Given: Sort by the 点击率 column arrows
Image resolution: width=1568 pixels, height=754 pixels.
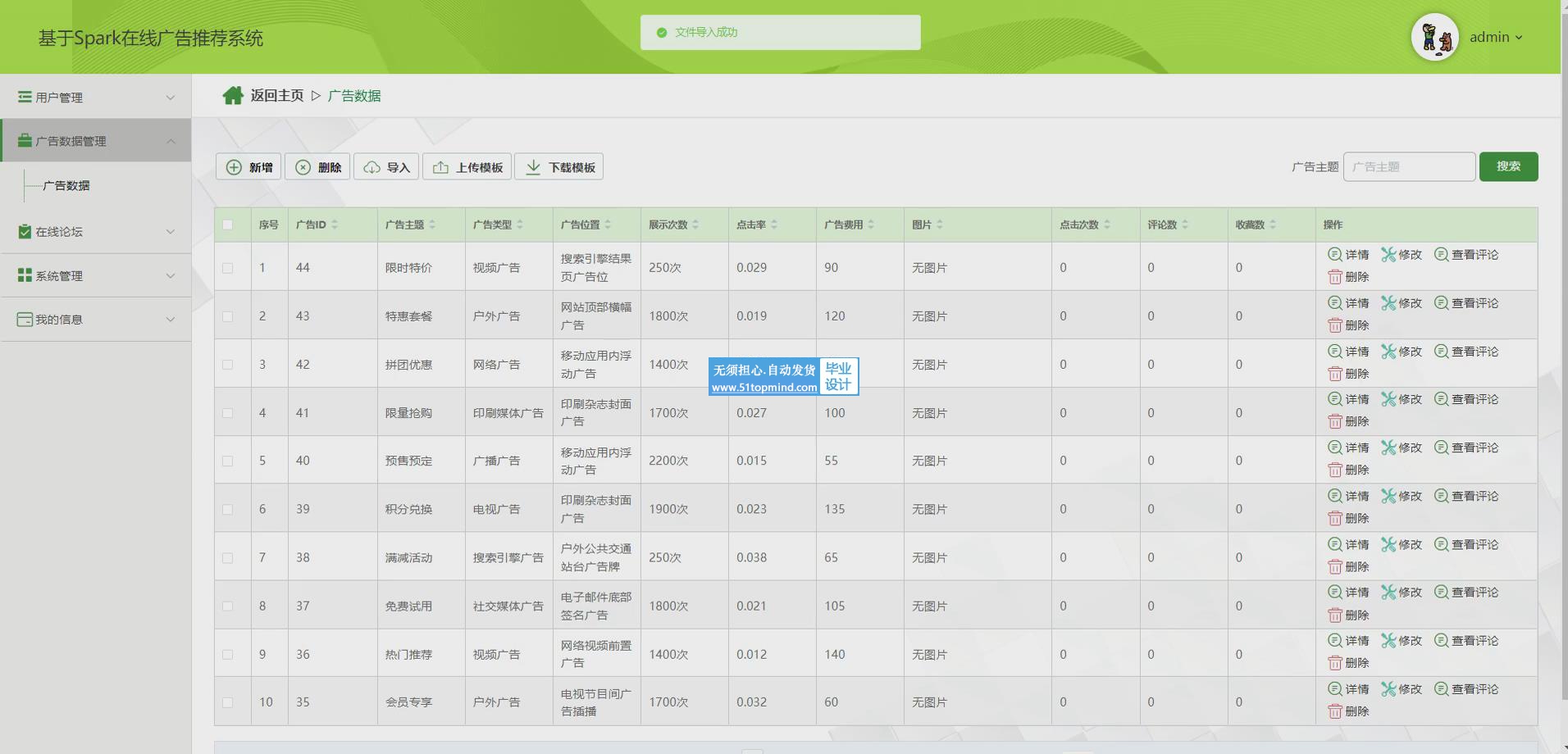Looking at the screenshot, I should click(774, 225).
